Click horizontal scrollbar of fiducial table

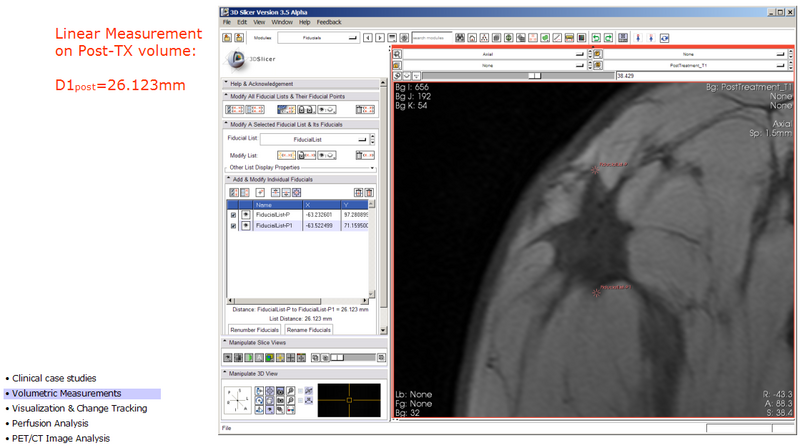(298, 301)
